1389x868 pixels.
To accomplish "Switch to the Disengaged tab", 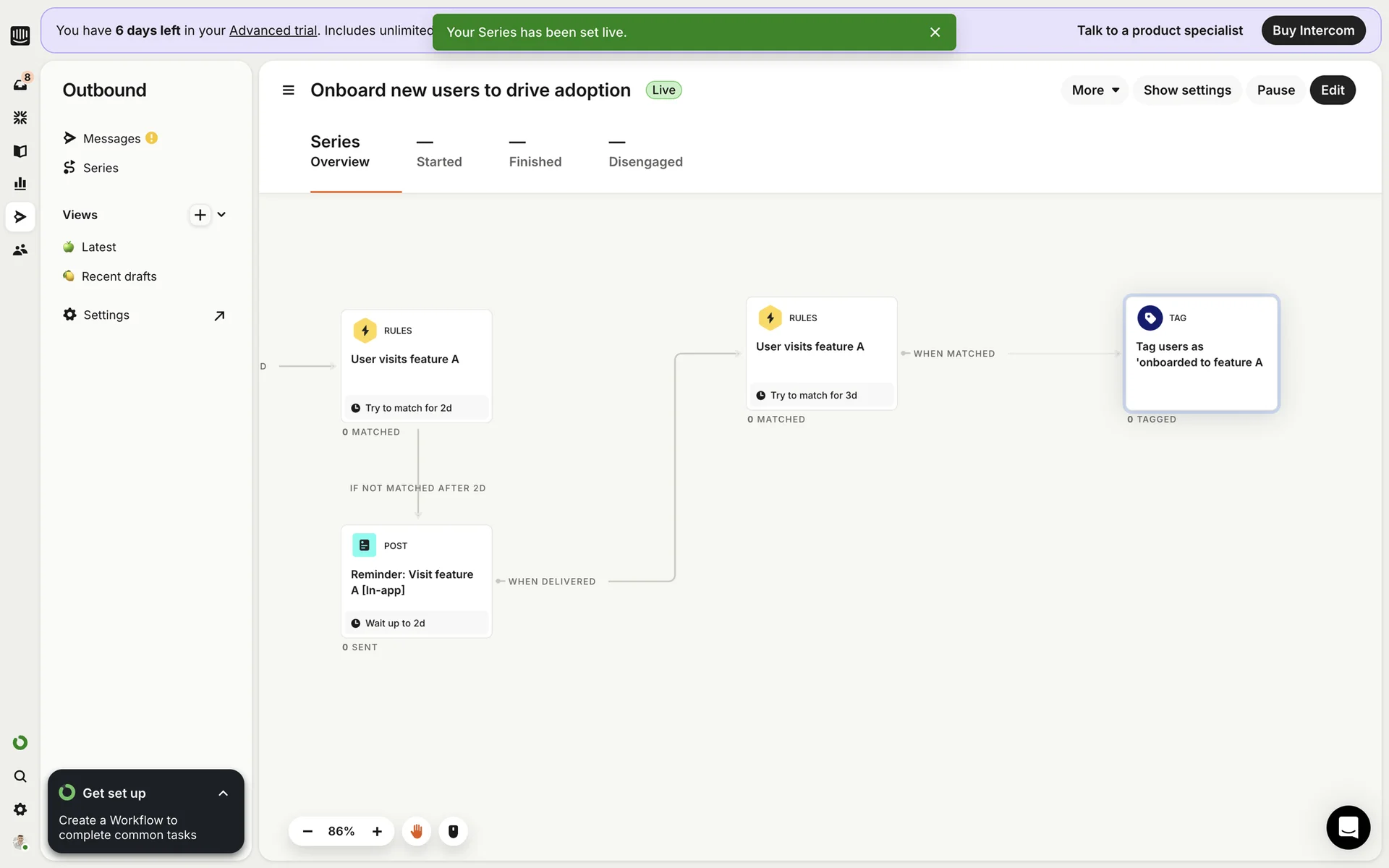I will (x=645, y=153).
